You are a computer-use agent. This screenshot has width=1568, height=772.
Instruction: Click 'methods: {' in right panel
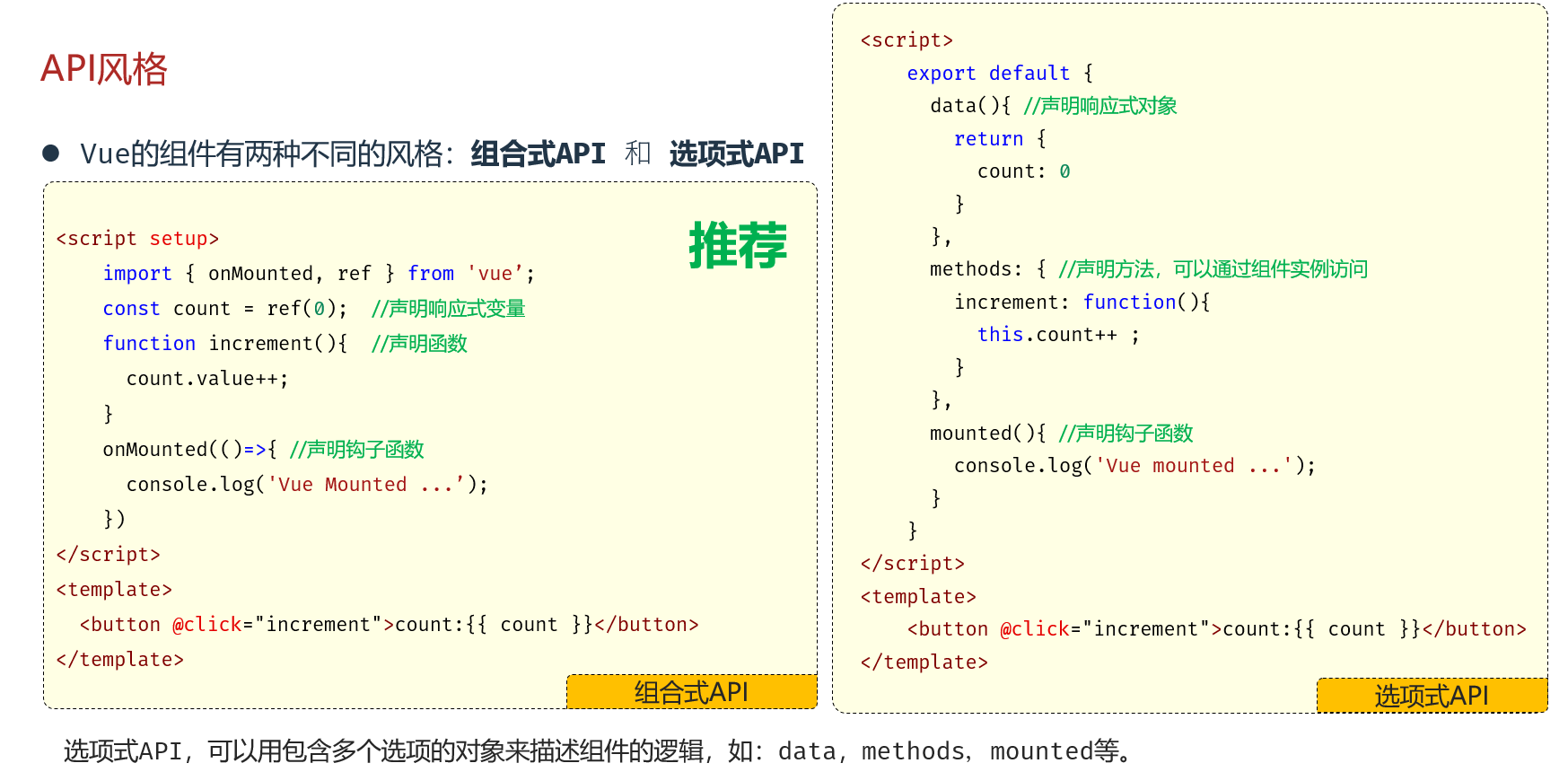pyautogui.click(x=988, y=269)
